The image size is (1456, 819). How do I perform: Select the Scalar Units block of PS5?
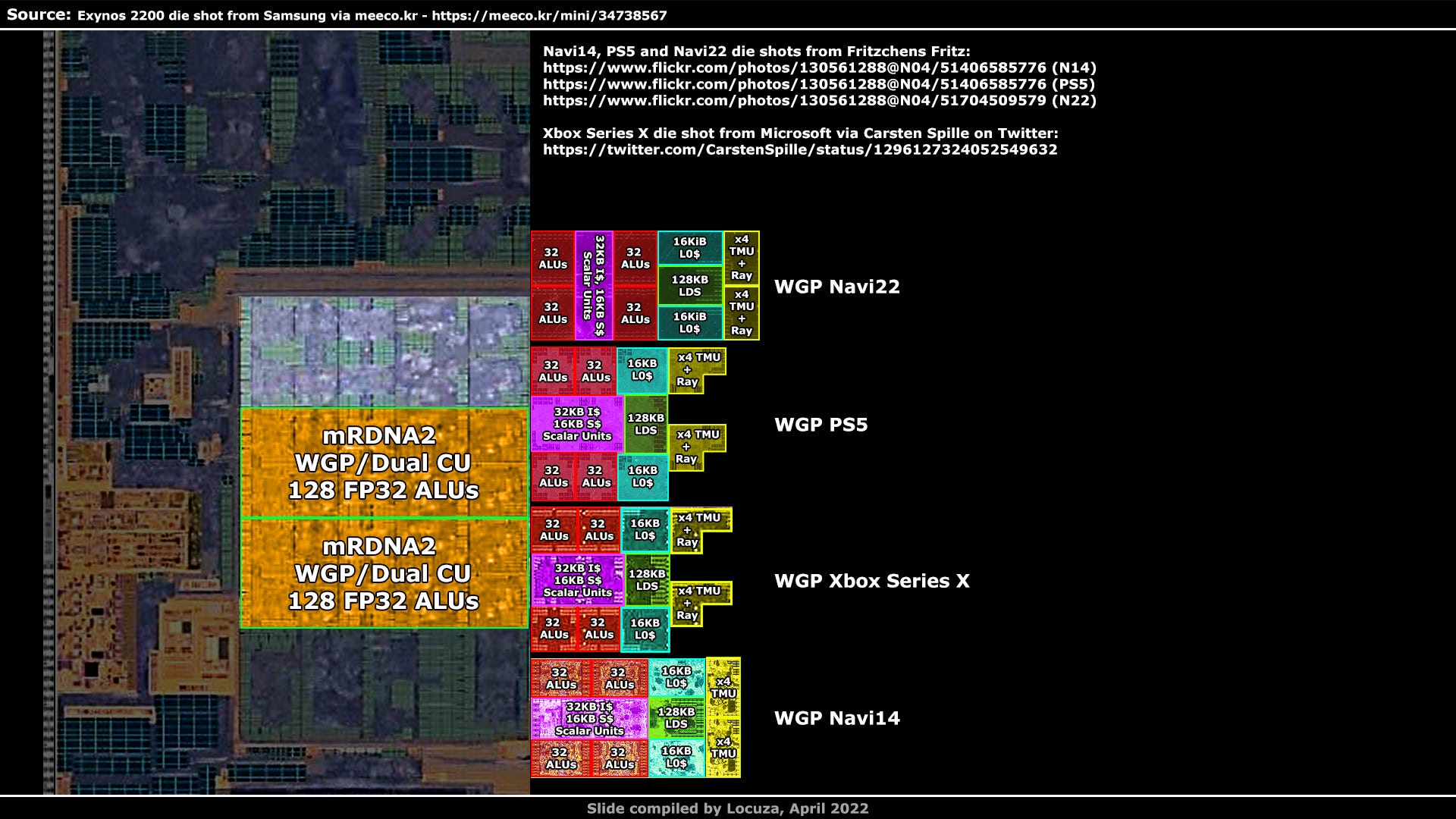(x=577, y=425)
